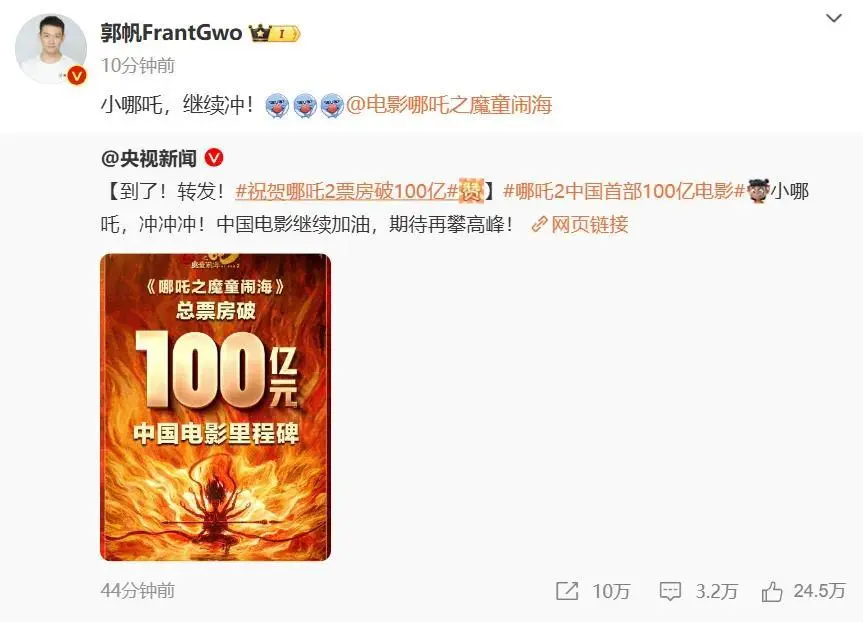Image resolution: width=863 pixels, height=622 pixels.
Task: Click the repost icon showing 10万
Action: pyautogui.click(x=567, y=591)
